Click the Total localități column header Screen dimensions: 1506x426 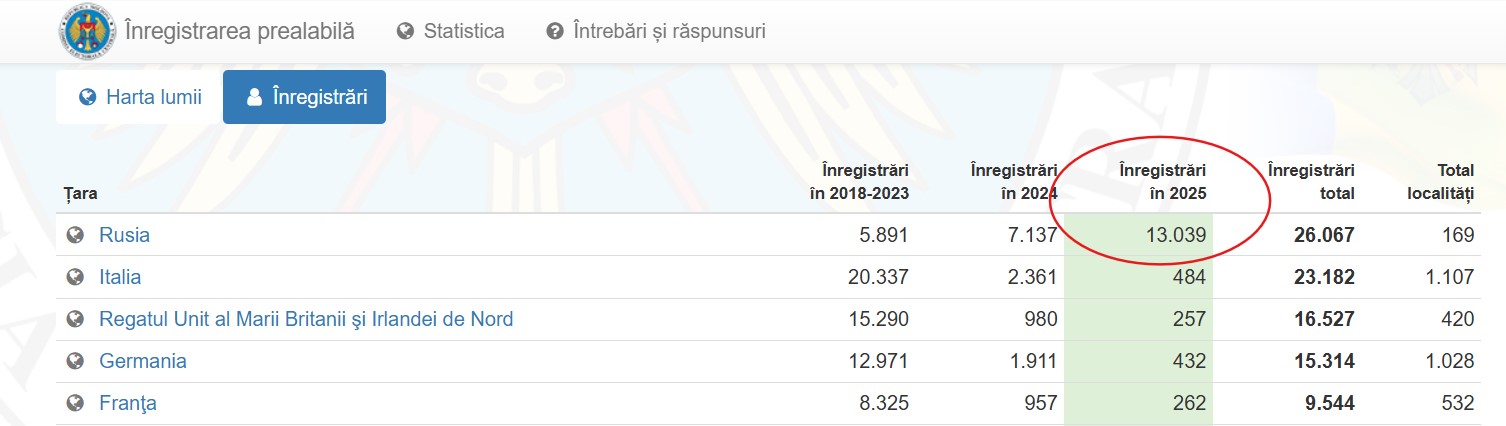[x=1440, y=182]
